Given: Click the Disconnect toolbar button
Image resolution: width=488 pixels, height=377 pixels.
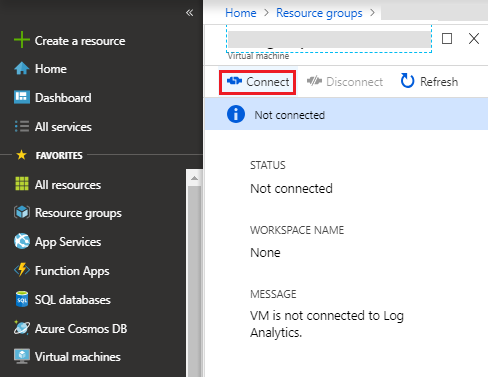Looking at the screenshot, I should pos(345,82).
